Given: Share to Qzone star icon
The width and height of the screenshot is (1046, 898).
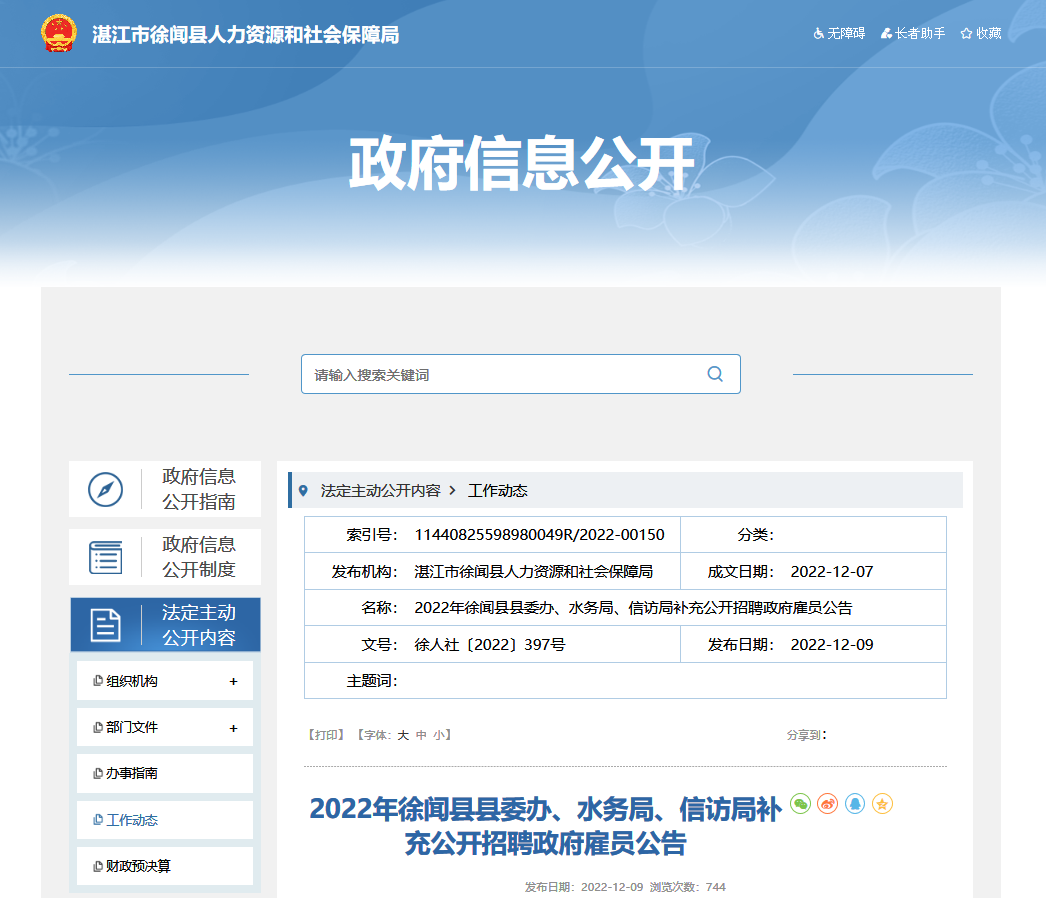Looking at the screenshot, I should (x=881, y=803).
